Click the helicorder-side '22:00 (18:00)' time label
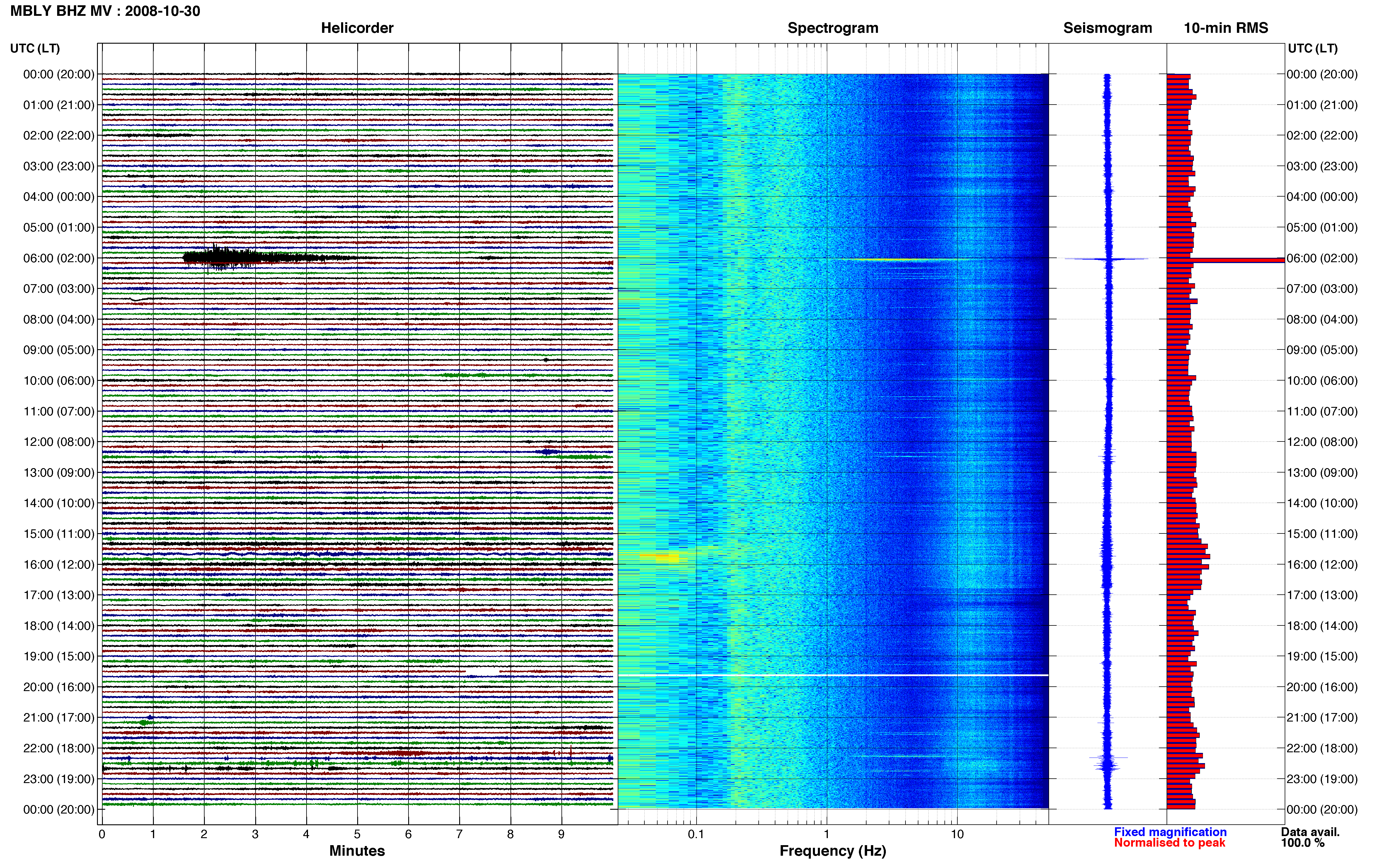 coord(59,748)
